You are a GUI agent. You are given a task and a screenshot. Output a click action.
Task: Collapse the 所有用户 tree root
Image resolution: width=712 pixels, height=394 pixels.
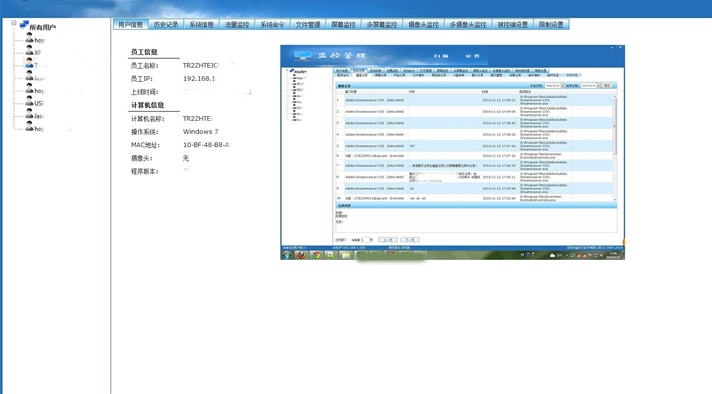click(14, 23)
